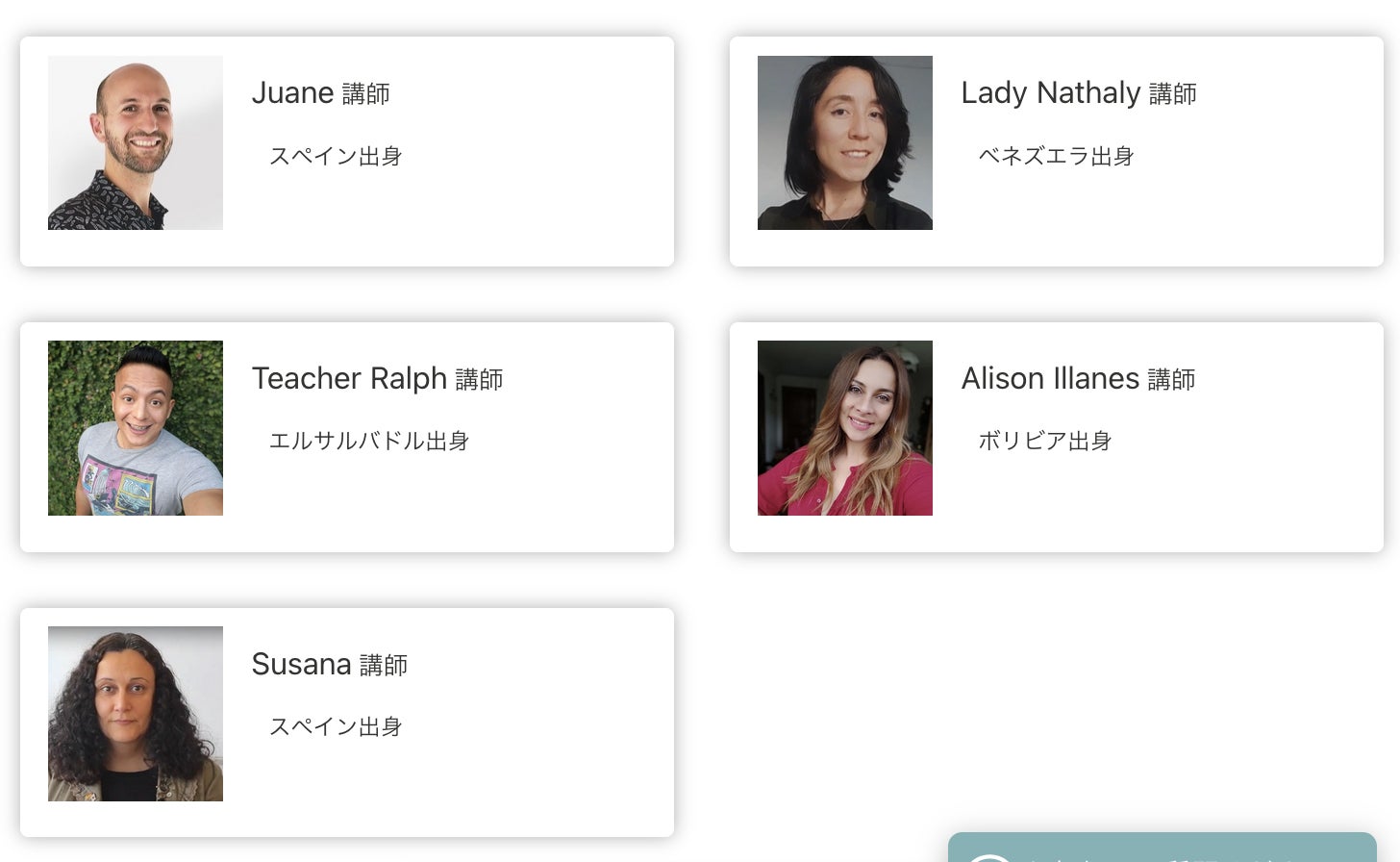Select the Teacher Ralph 講師 name

point(377,379)
